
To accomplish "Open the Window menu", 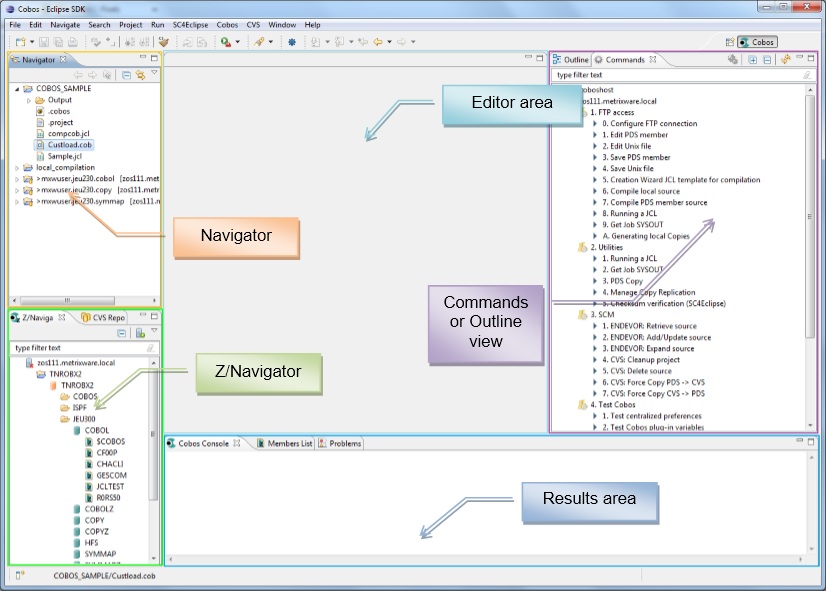I will coord(282,25).
